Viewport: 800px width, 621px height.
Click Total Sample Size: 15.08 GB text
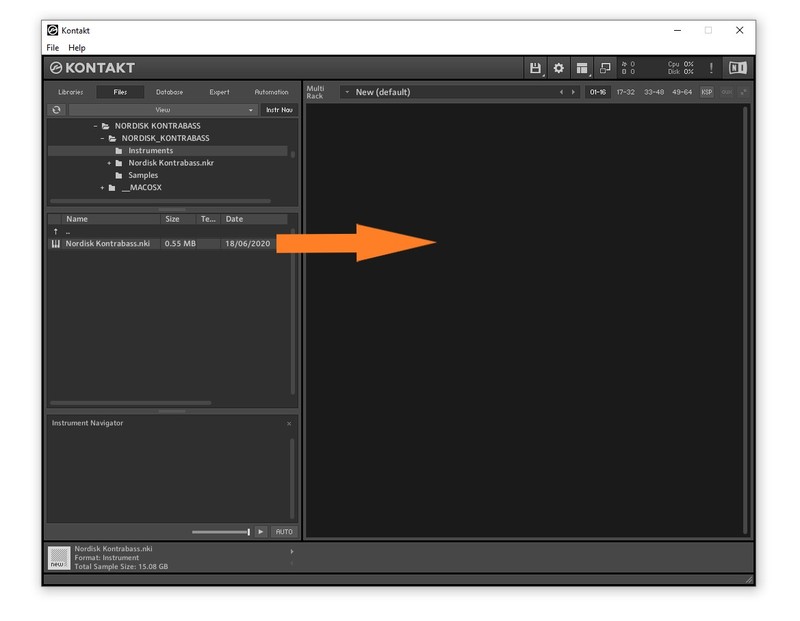click(x=121, y=567)
